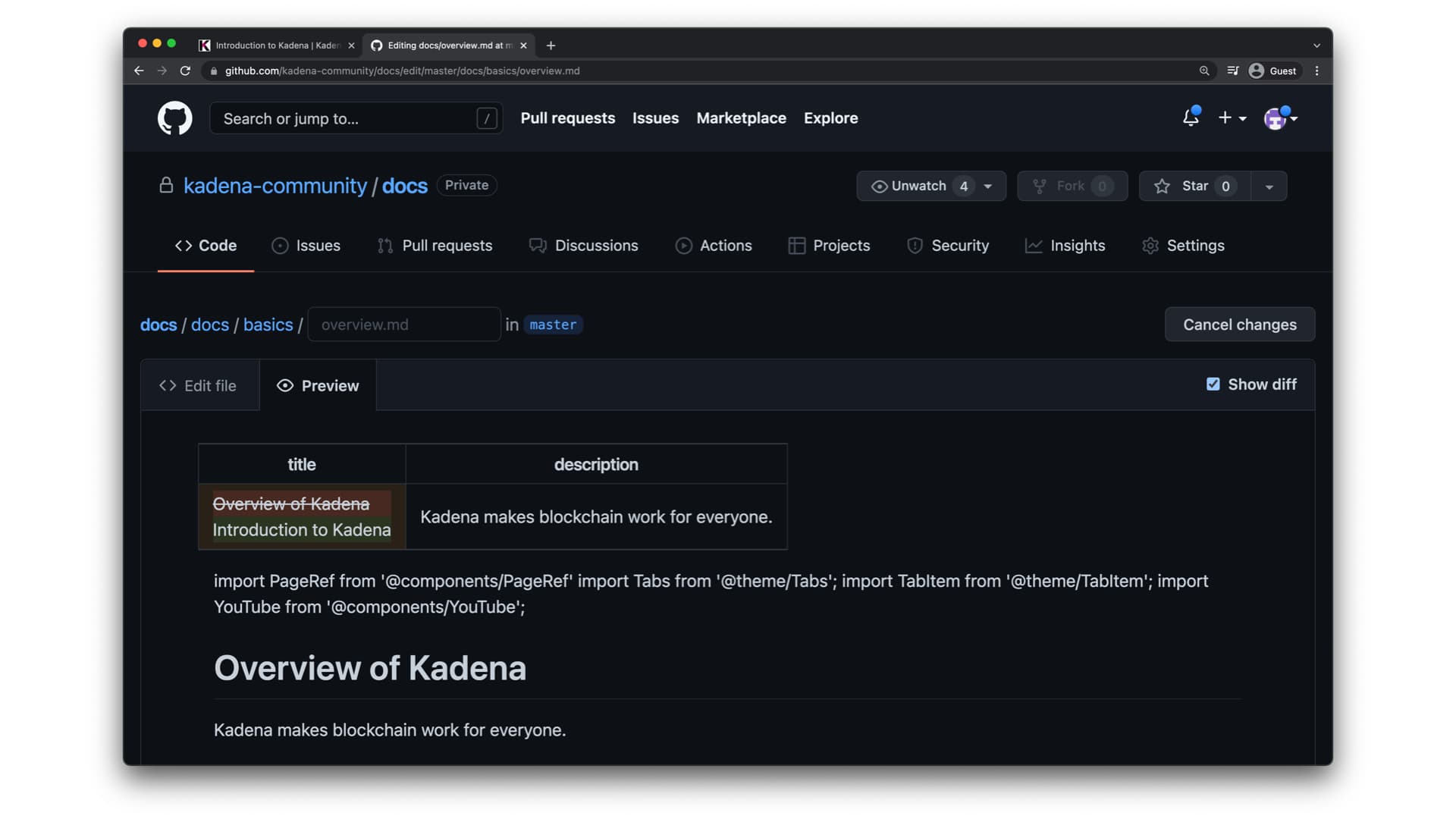Click the master branch label
This screenshot has width=1456, height=819.
[x=553, y=325]
